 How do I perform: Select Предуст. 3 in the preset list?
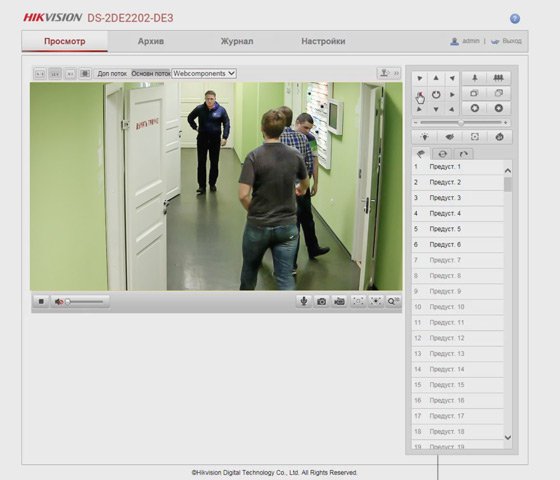pos(458,198)
